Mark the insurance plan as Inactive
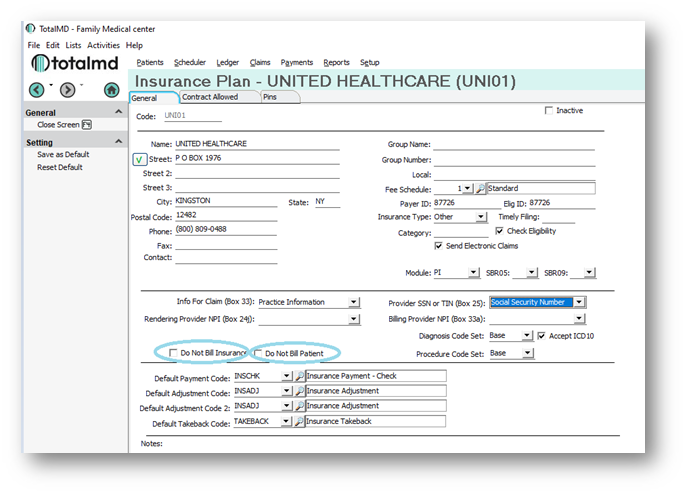This screenshot has width=687, height=495. [x=548, y=111]
